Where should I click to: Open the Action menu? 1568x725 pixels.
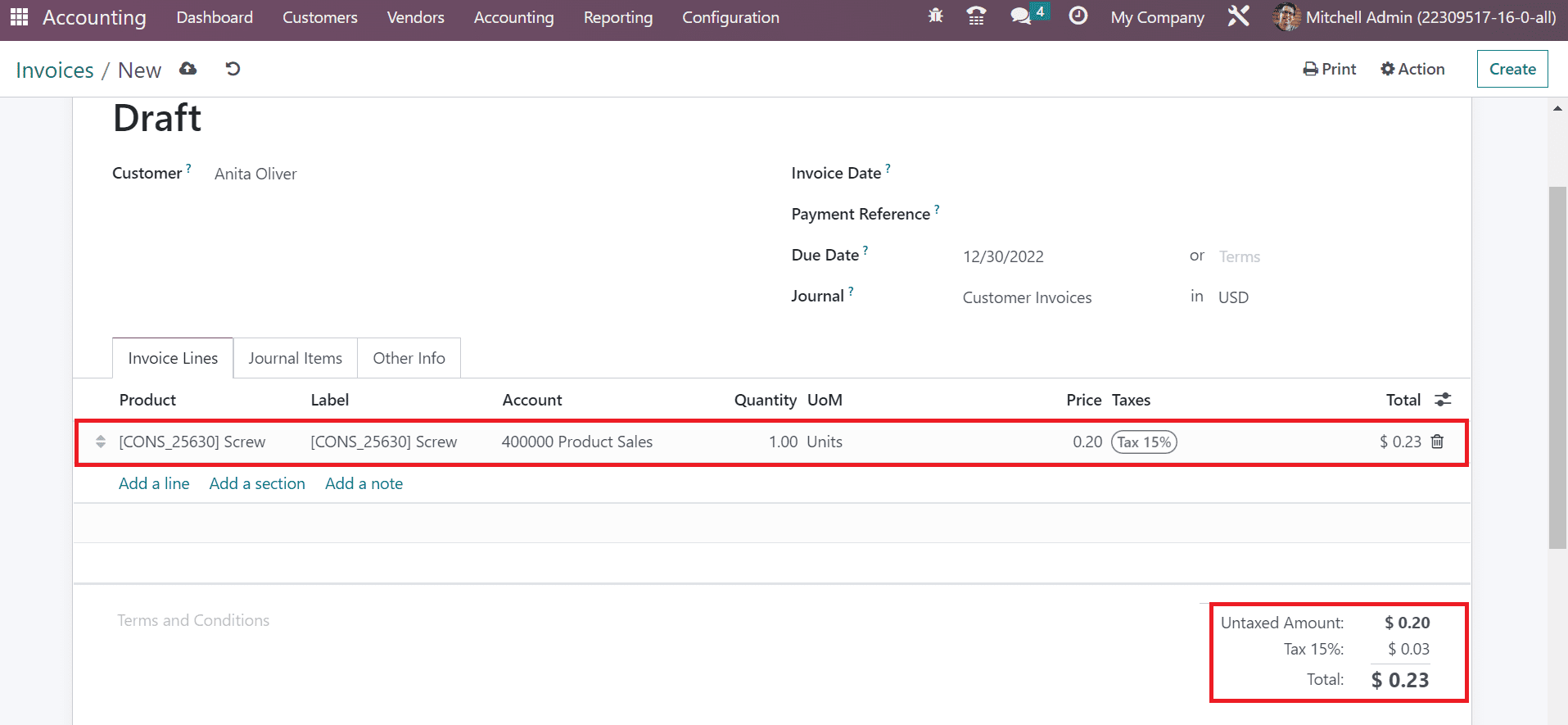tap(1412, 69)
